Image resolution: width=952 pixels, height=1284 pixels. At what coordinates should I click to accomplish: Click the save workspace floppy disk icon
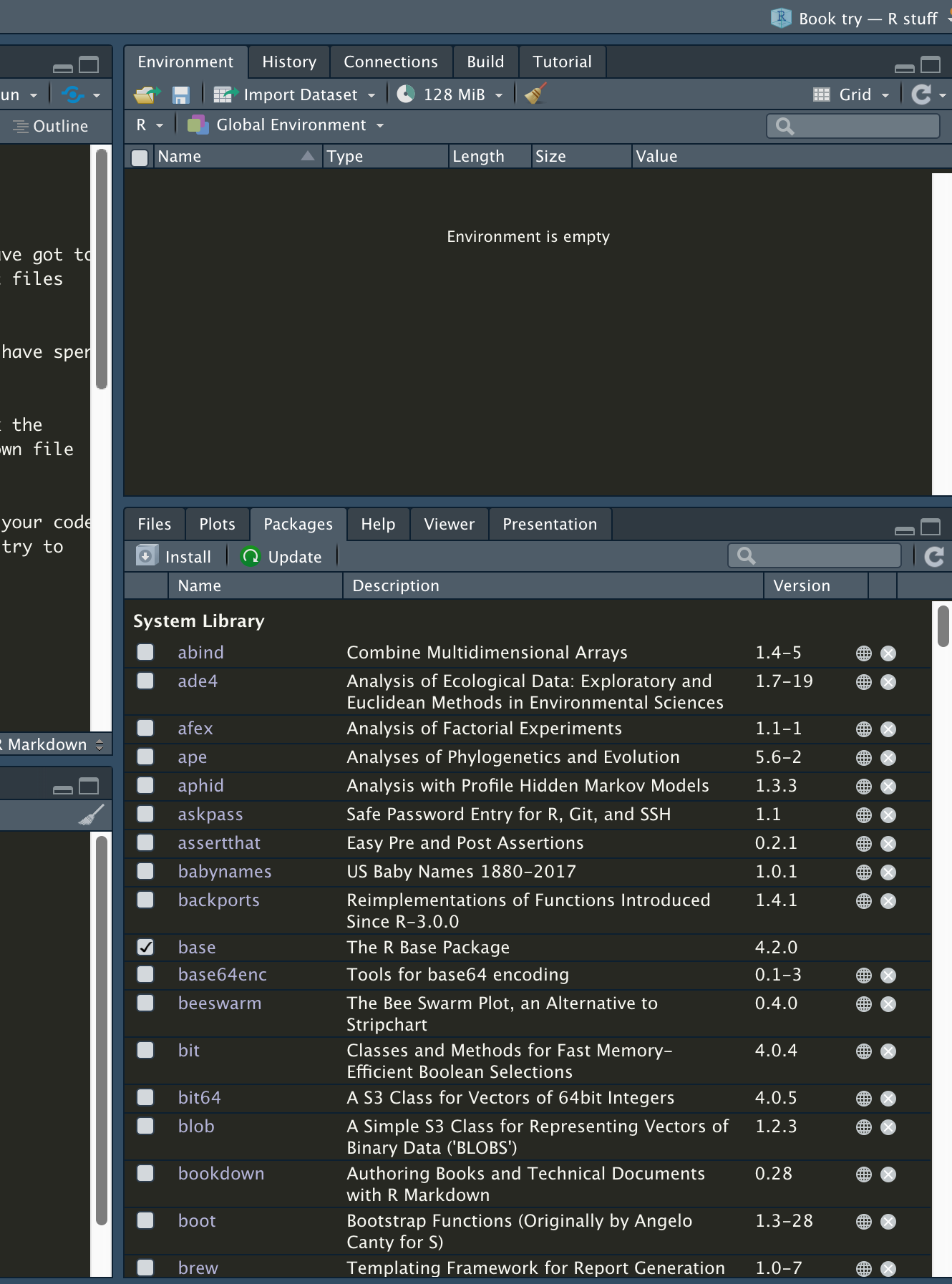click(x=180, y=94)
